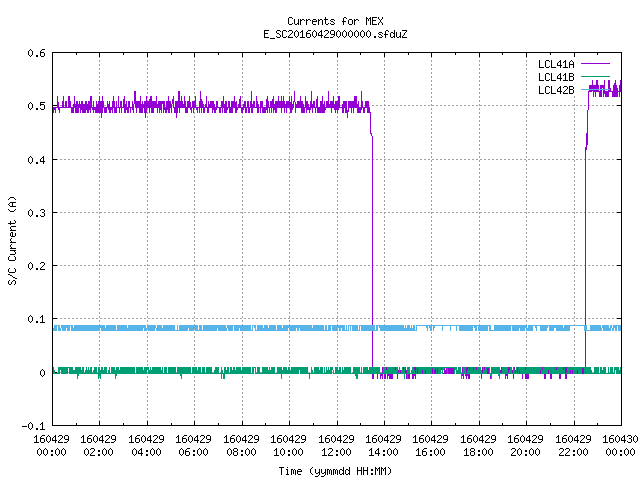This screenshot has width=640, height=480.
Task: Click the "S/C Current (A)" y-axis label
Action: point(13,240)
